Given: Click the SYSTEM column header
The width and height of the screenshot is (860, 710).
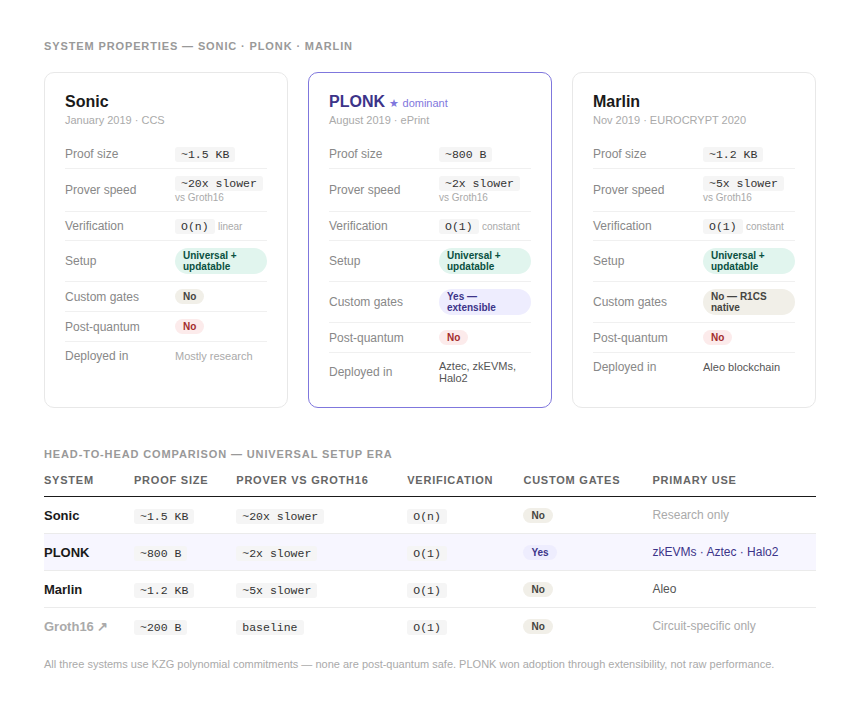Looking at the screenshot, I should coord(69,480).
